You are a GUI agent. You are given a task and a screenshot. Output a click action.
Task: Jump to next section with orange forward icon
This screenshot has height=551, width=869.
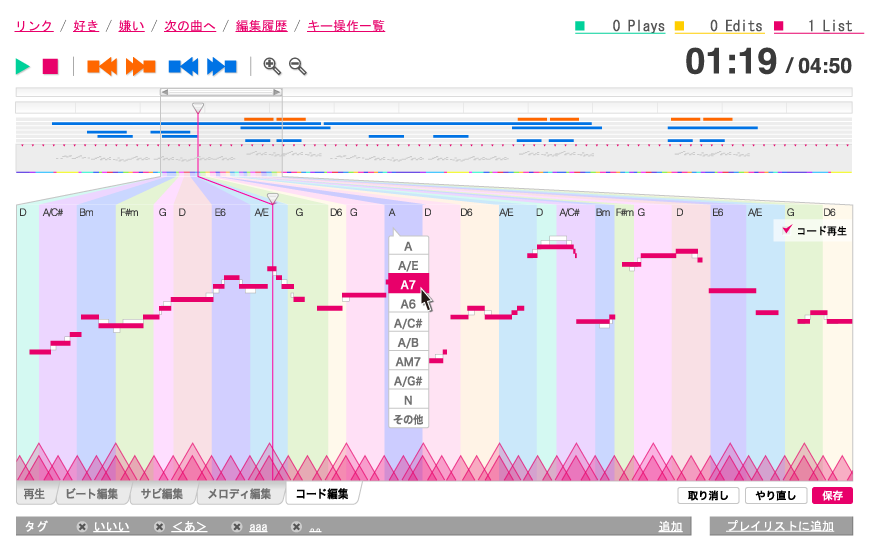pos(141,67)
